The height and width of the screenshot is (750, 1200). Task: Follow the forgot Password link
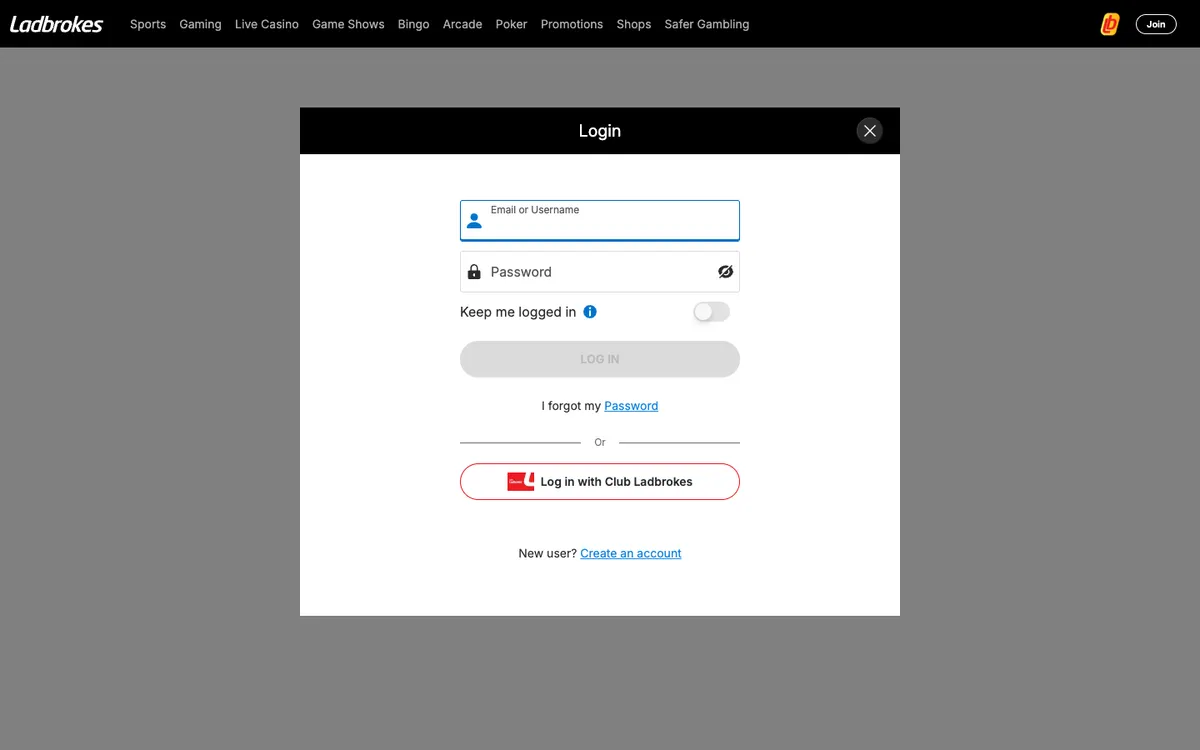[631, 406]
